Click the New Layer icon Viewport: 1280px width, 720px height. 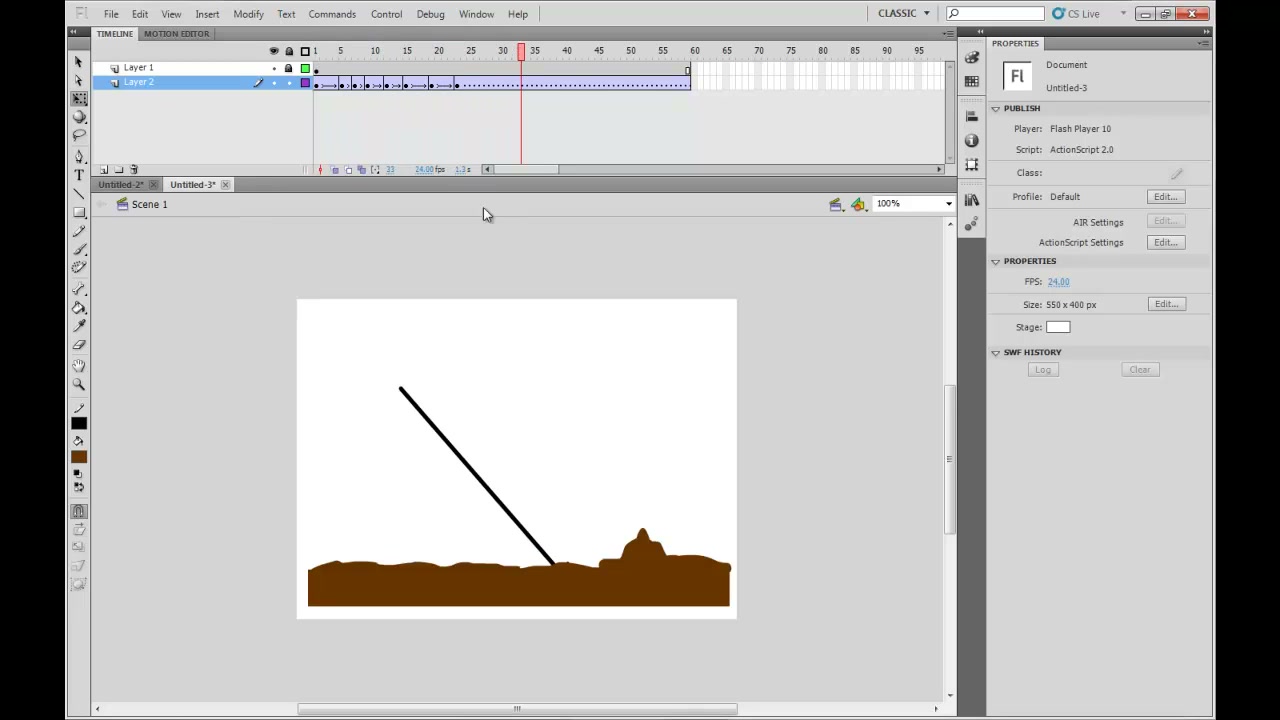(x=104, y=170)
